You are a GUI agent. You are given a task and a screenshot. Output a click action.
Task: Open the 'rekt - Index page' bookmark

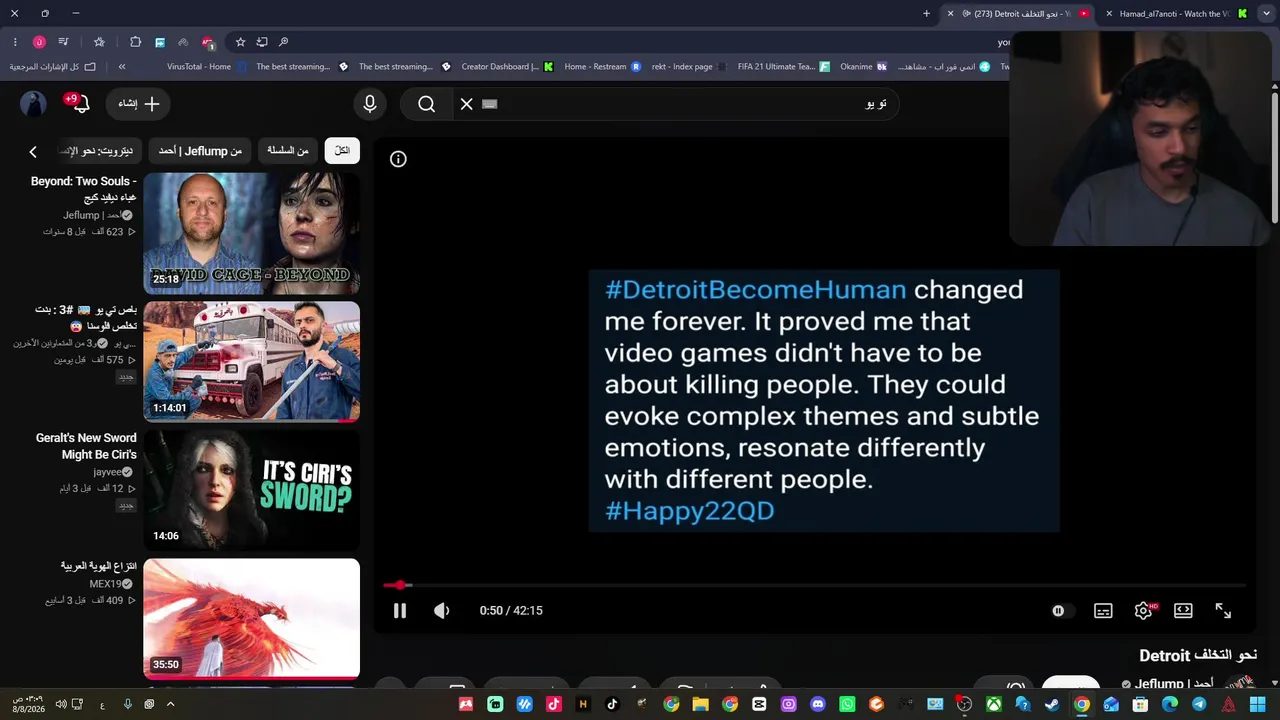click(691, 67)
